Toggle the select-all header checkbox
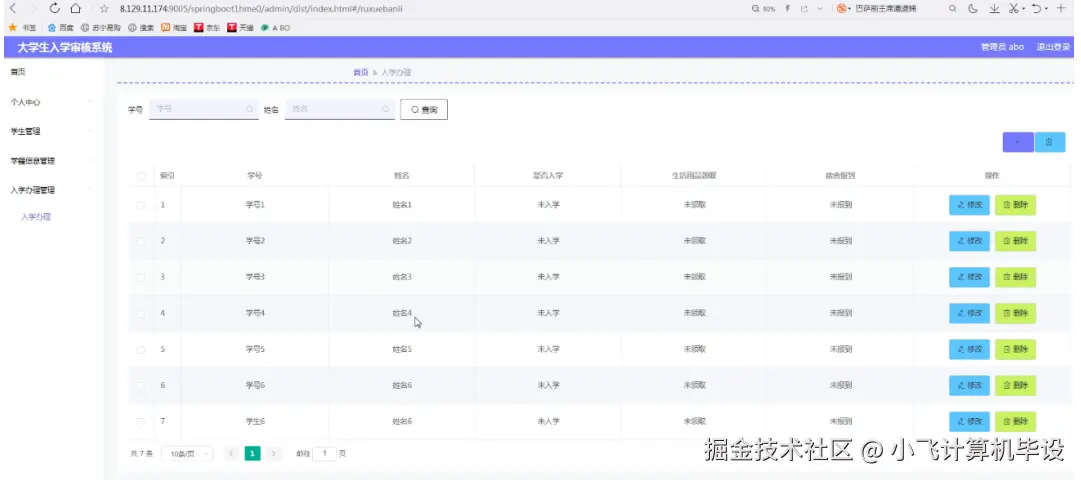Viewport: 1081px width, 480px height. pos(141,177)
